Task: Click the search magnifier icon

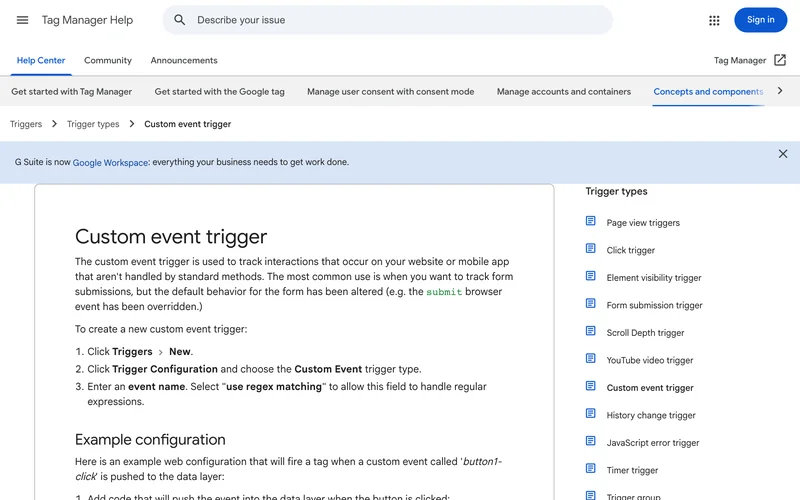Action: 179,20
